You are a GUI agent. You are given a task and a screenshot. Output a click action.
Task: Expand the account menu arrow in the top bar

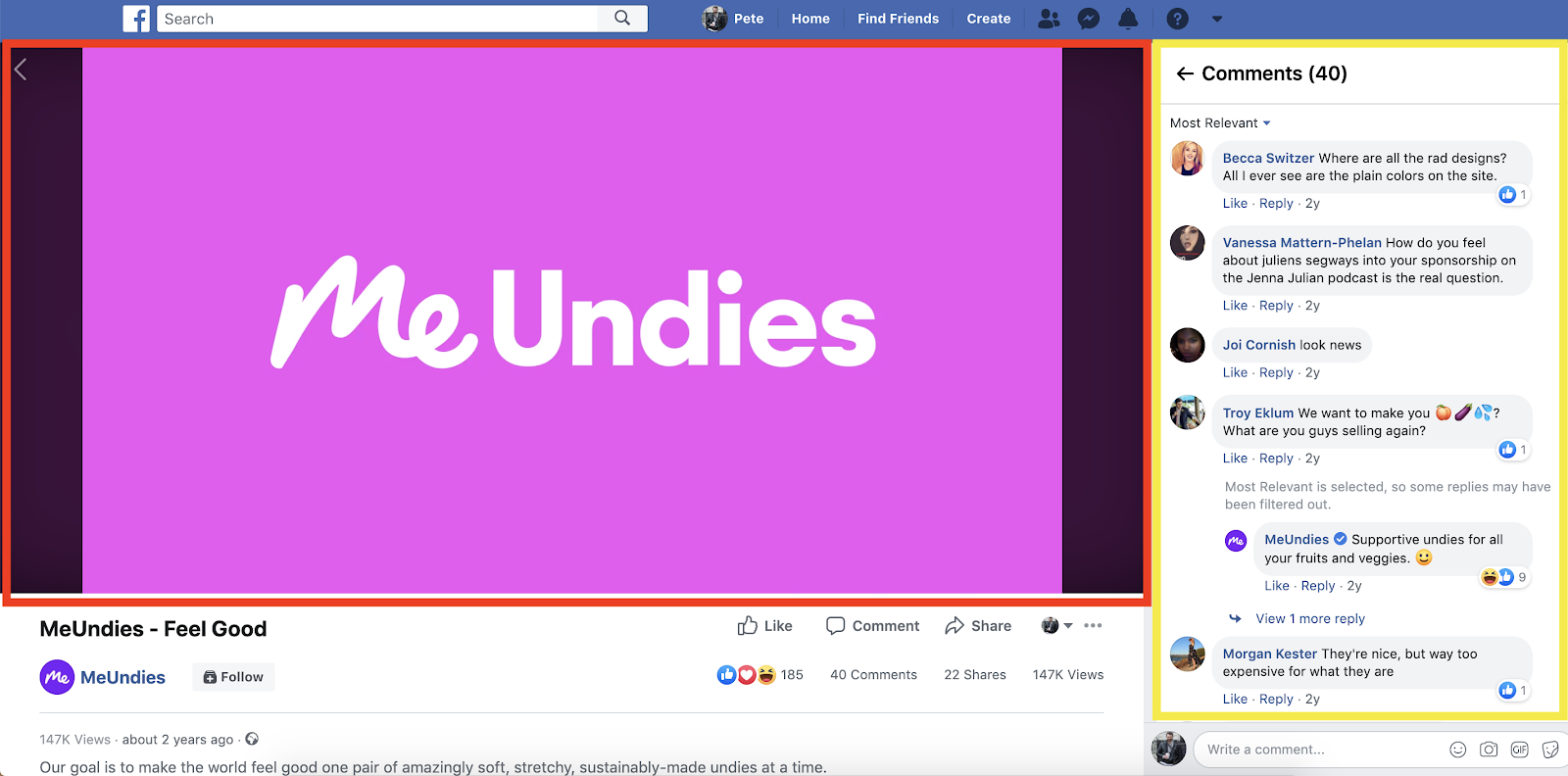(x=1217, y=19)
